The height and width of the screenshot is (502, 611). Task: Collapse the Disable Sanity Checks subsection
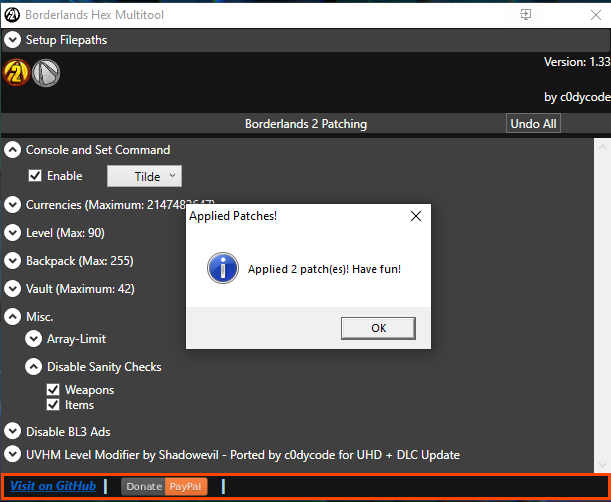34,367
